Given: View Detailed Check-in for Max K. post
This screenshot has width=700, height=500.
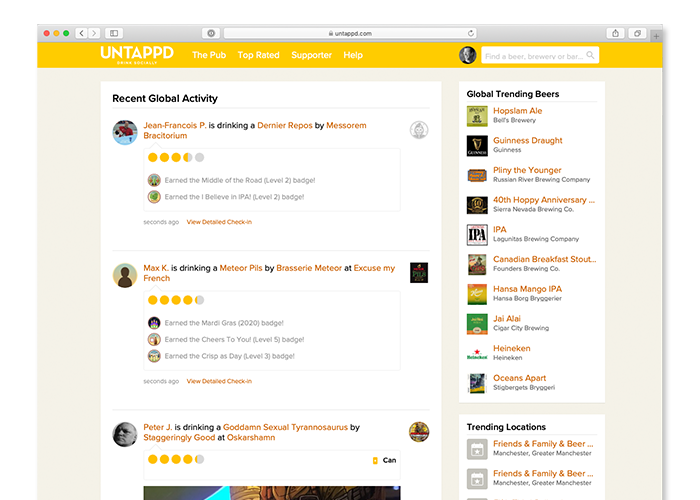Looking at the screenshot, I should click(219, 381).
